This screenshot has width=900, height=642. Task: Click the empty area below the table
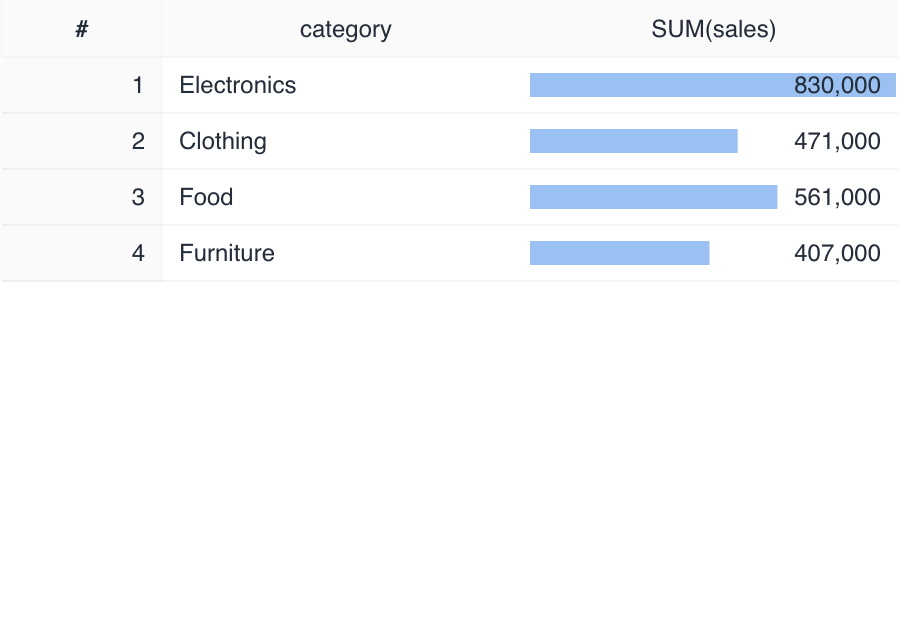tap(450, 460)
